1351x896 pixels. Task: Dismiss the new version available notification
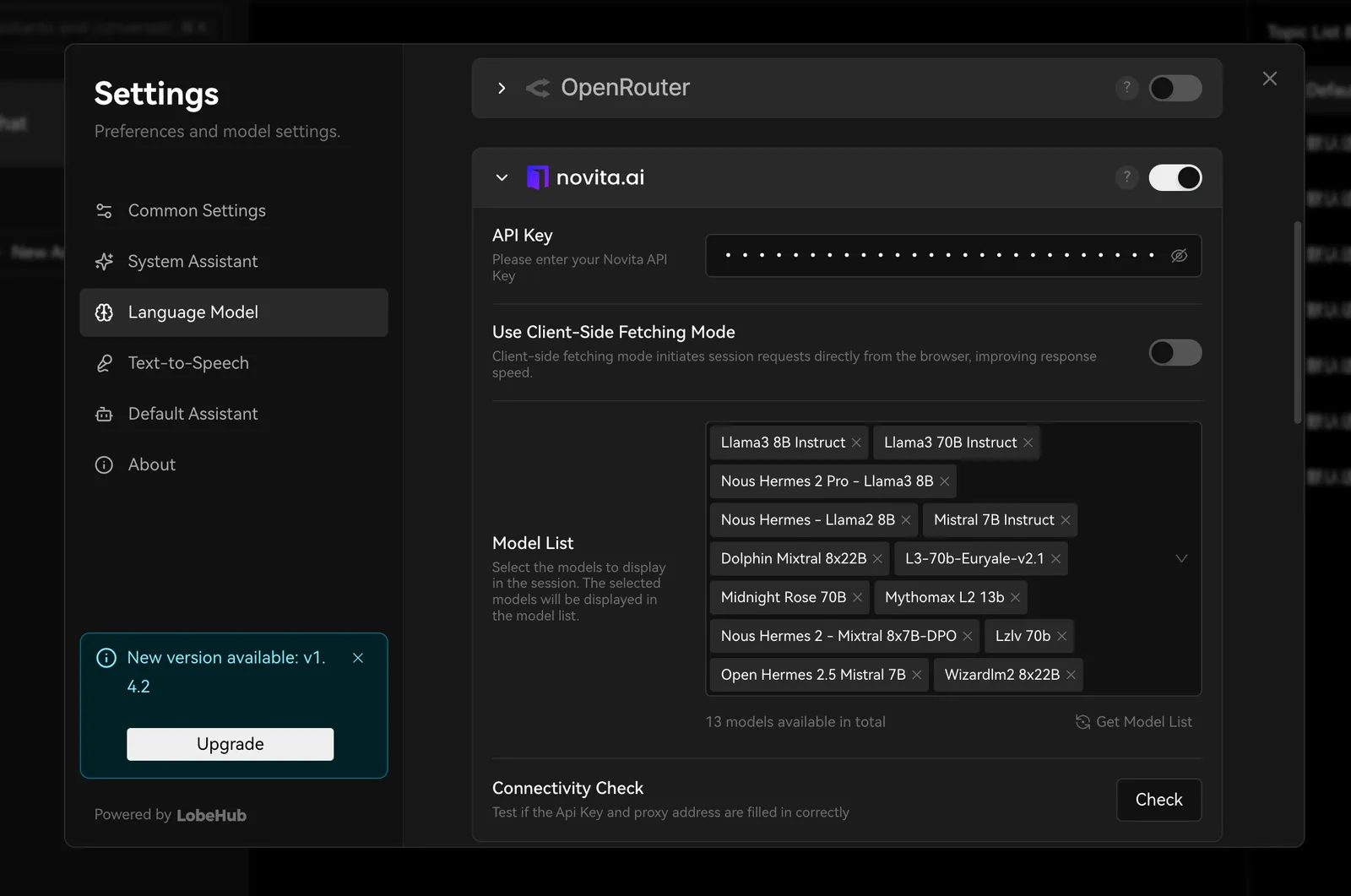tap(358, 658)
